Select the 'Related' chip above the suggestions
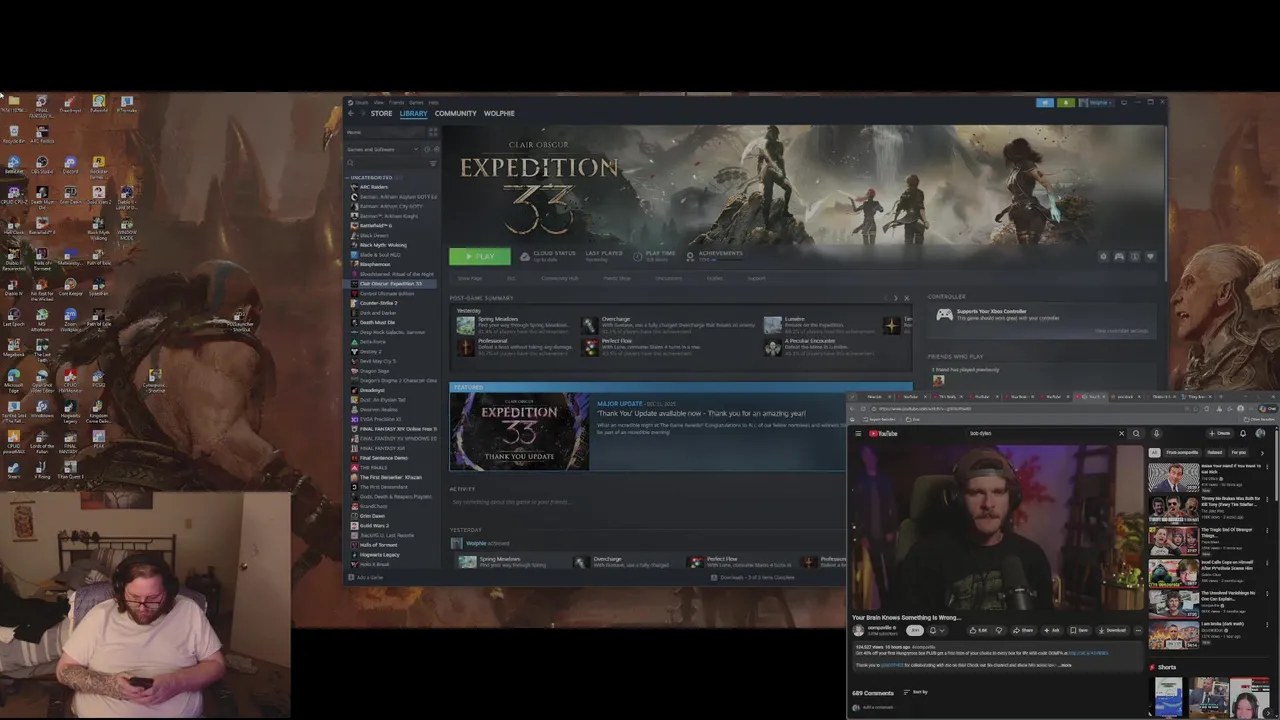Screen dimensions: 1280x720 point(1214,453)
